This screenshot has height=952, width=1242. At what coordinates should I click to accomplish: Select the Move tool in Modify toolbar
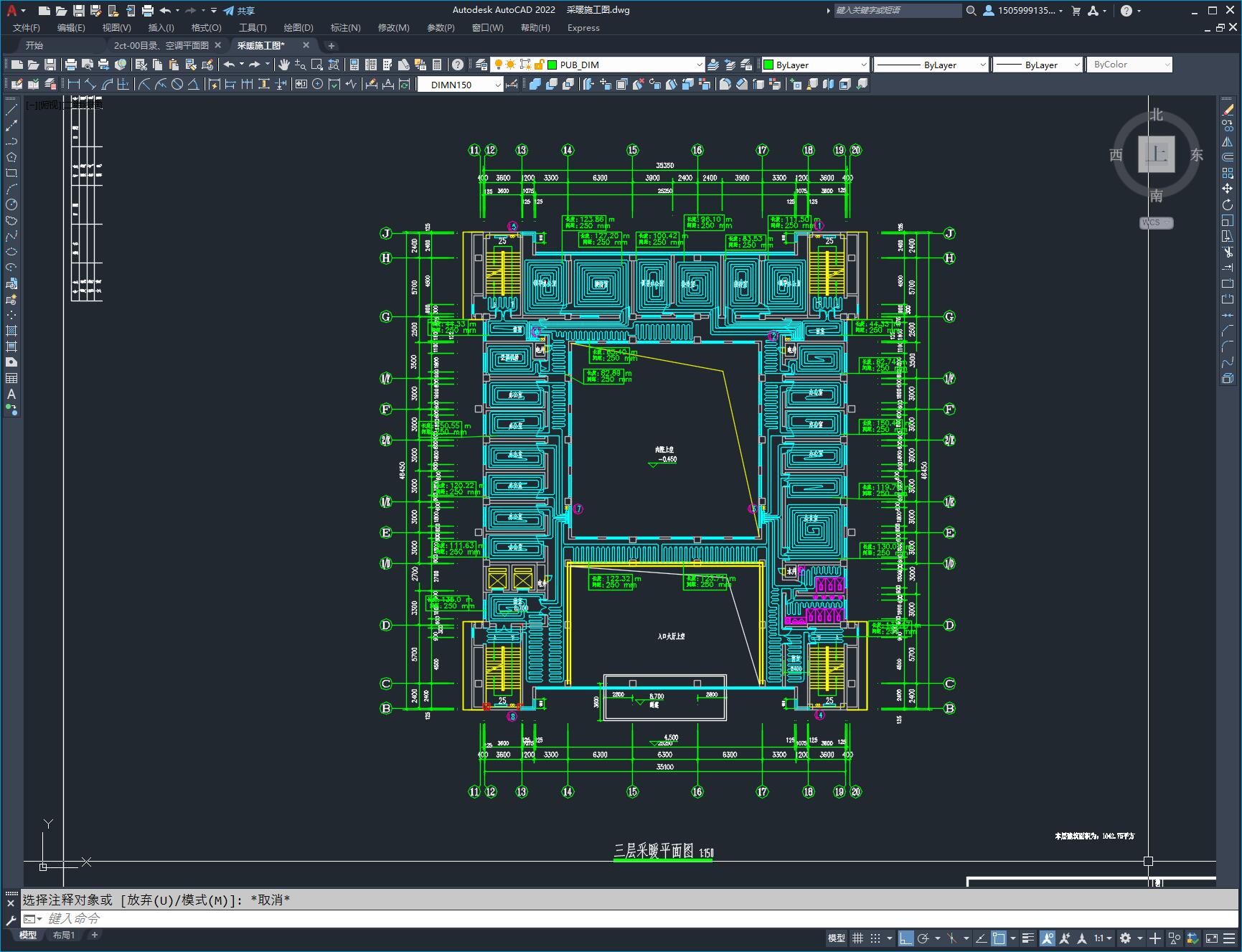pyautogui.click(x=1228, y=189)
